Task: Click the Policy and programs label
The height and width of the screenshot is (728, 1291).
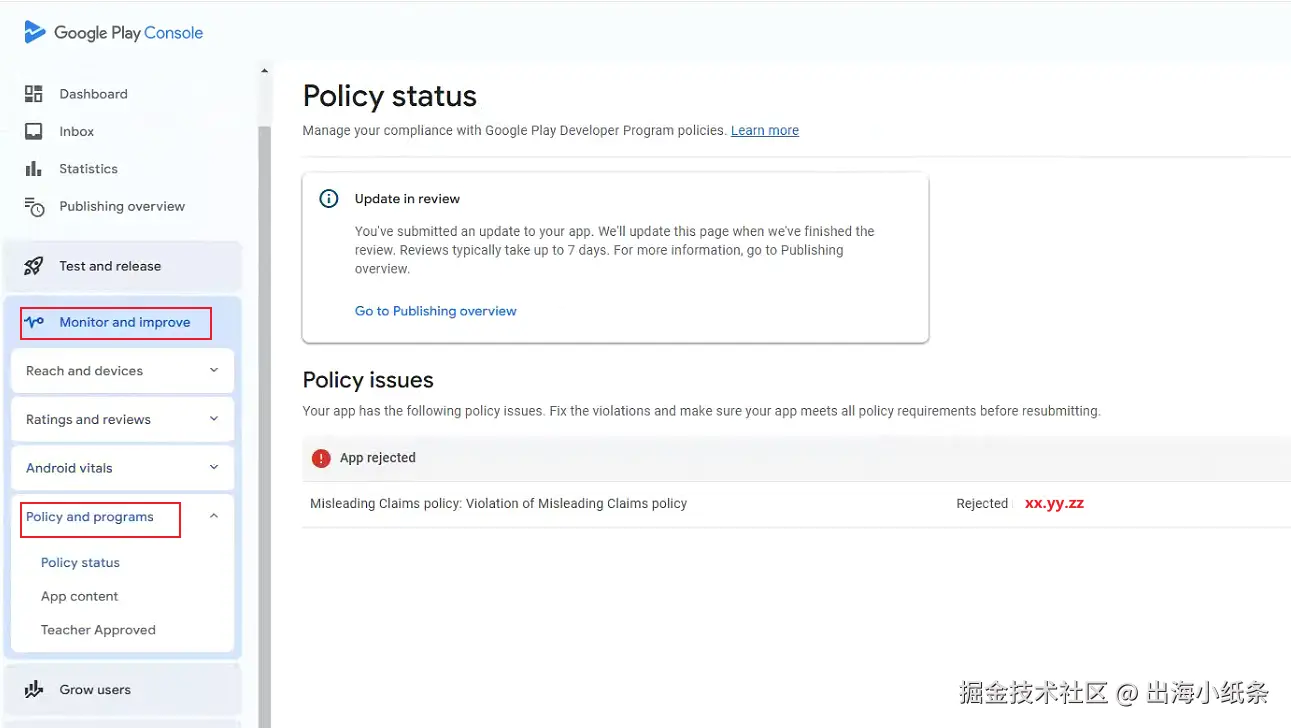Action: coord(90,517)
